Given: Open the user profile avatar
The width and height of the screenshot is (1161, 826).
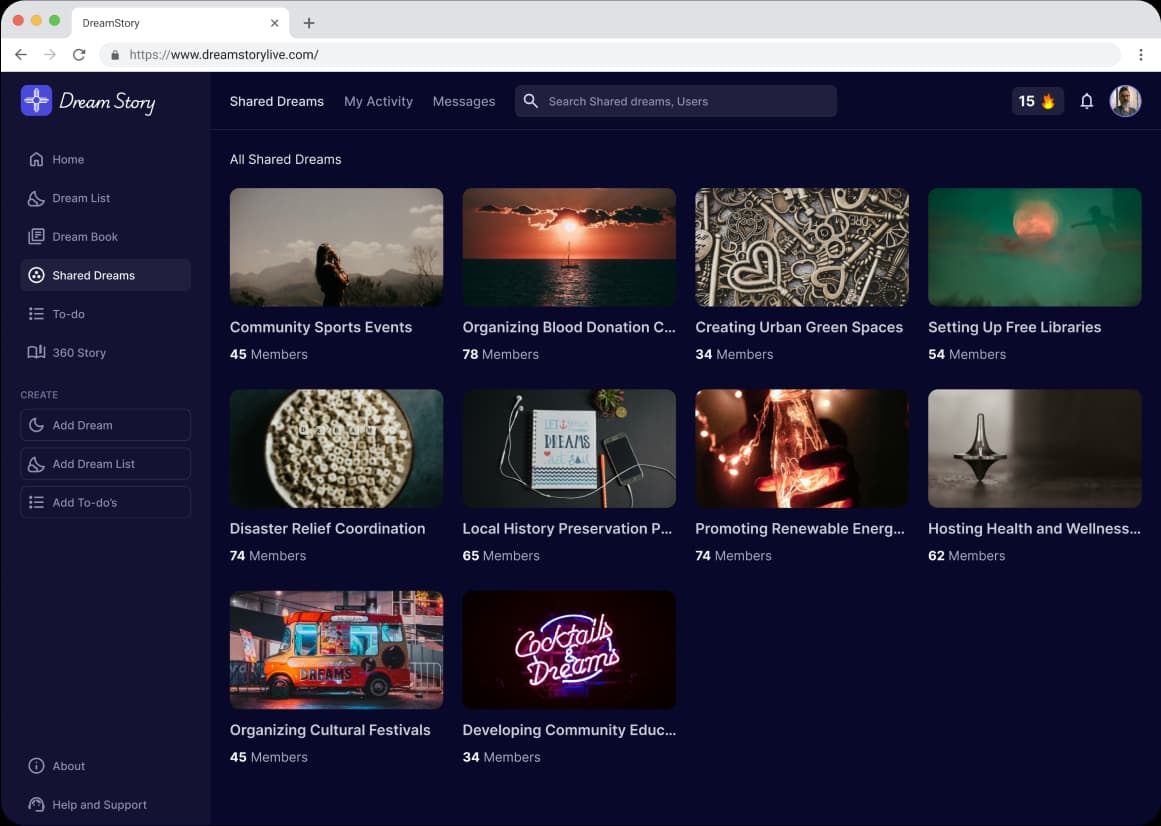Looking at the screenshot, I should coord(1125,101).
